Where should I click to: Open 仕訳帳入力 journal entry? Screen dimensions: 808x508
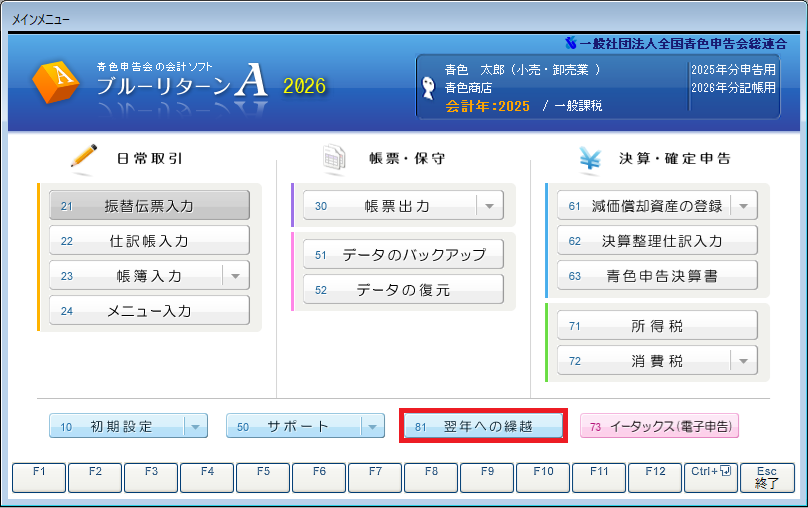pos(149,241)
